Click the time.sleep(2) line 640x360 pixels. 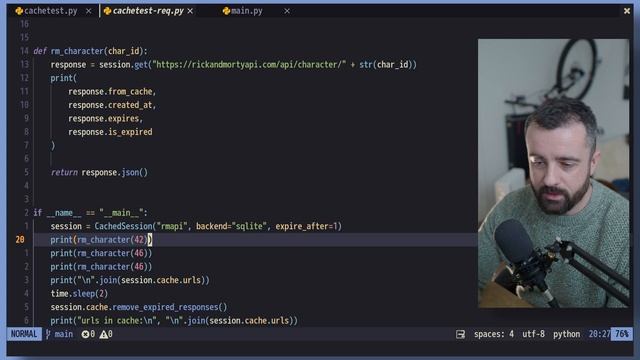click(x=79, y=293)
